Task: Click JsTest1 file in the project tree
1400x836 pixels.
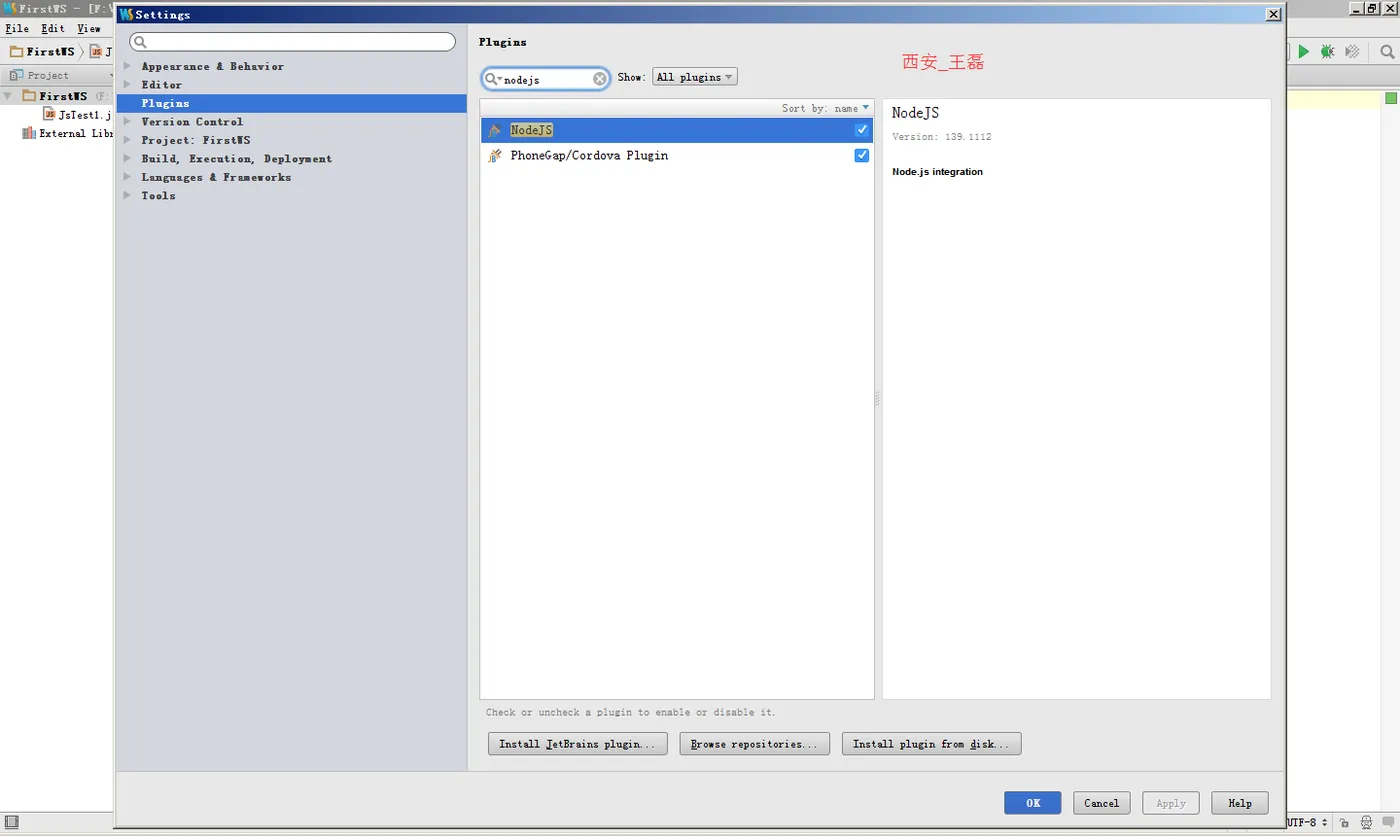Action: point(85,115)
